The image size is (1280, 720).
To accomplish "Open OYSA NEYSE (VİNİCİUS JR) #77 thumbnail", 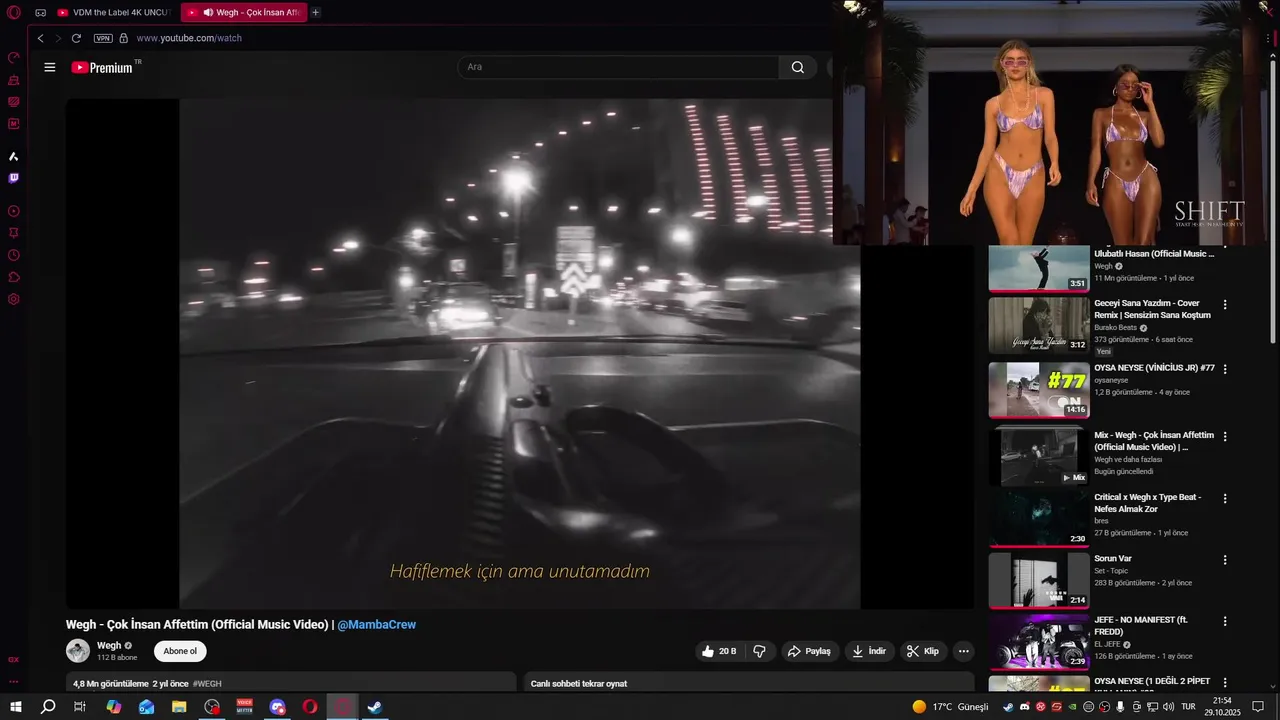I will click(1039, 390).
